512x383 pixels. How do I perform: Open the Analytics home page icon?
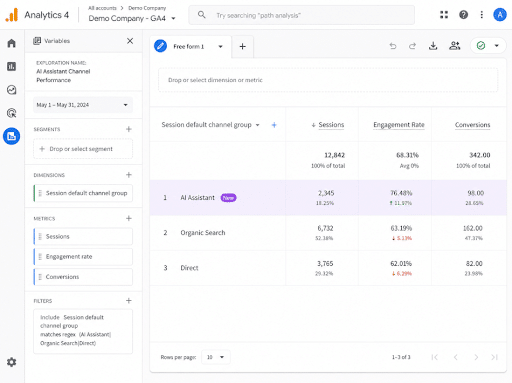point(11,43)
